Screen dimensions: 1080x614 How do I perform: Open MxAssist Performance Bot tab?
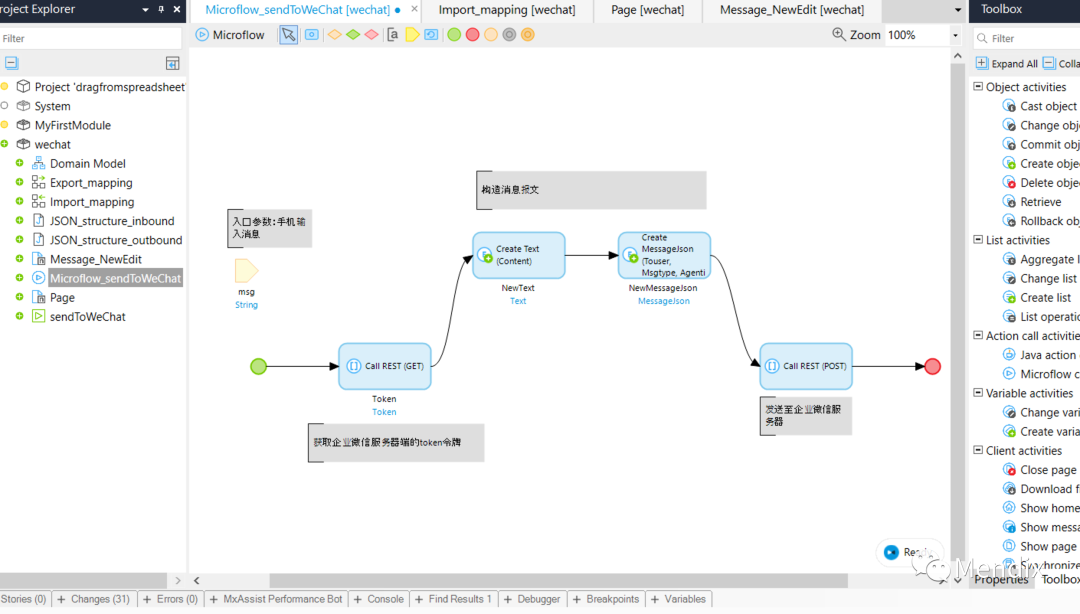[x=276, y=599]
